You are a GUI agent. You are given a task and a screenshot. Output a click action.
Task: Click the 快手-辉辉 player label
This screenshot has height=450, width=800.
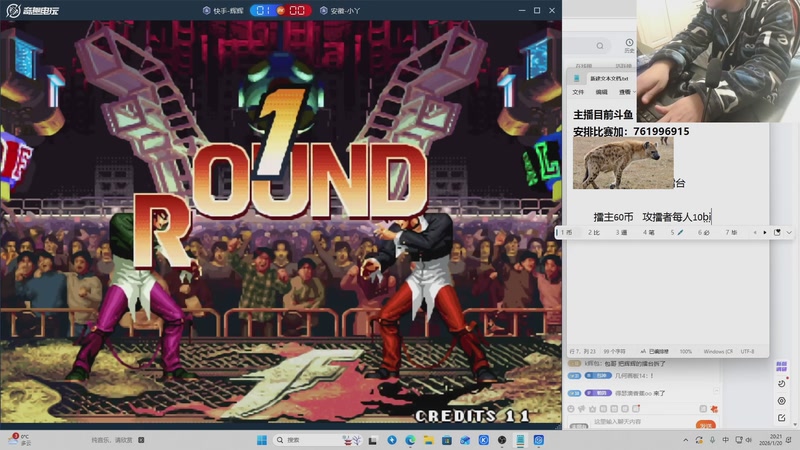tap(224, 11)
